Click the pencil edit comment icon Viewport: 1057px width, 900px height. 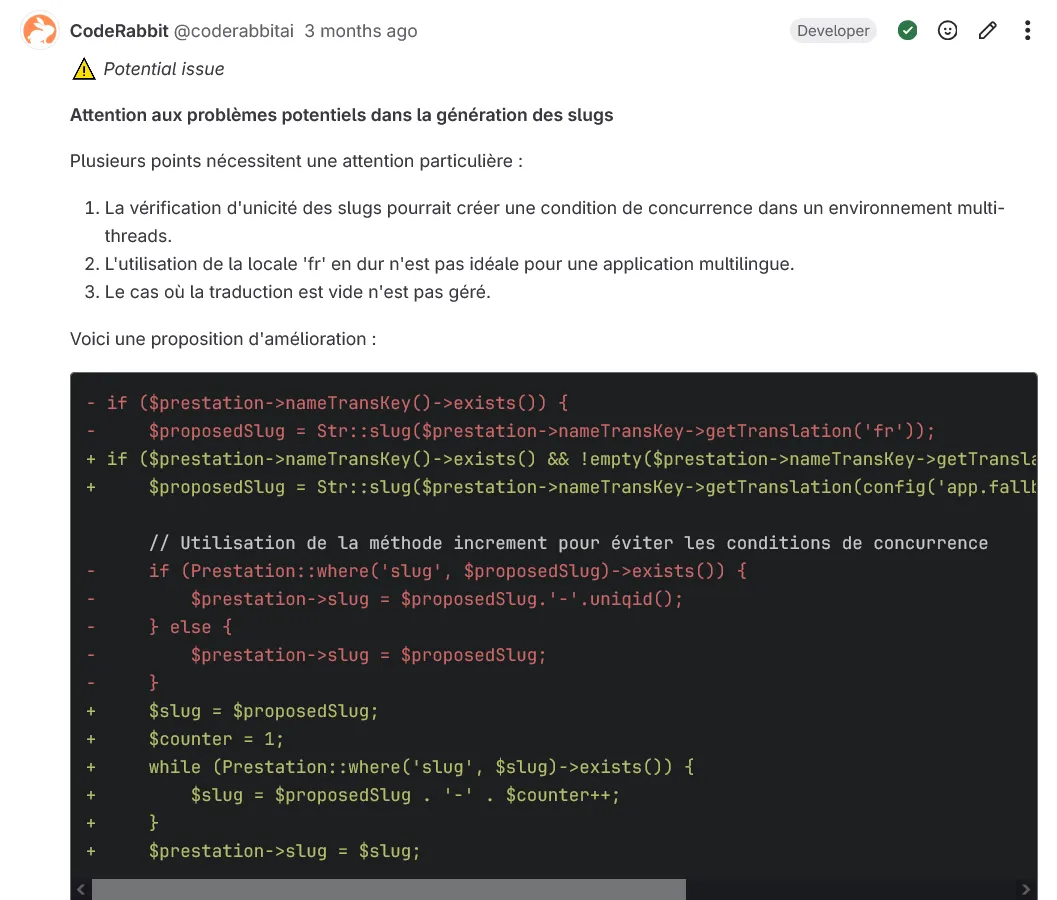click(987, 31)
